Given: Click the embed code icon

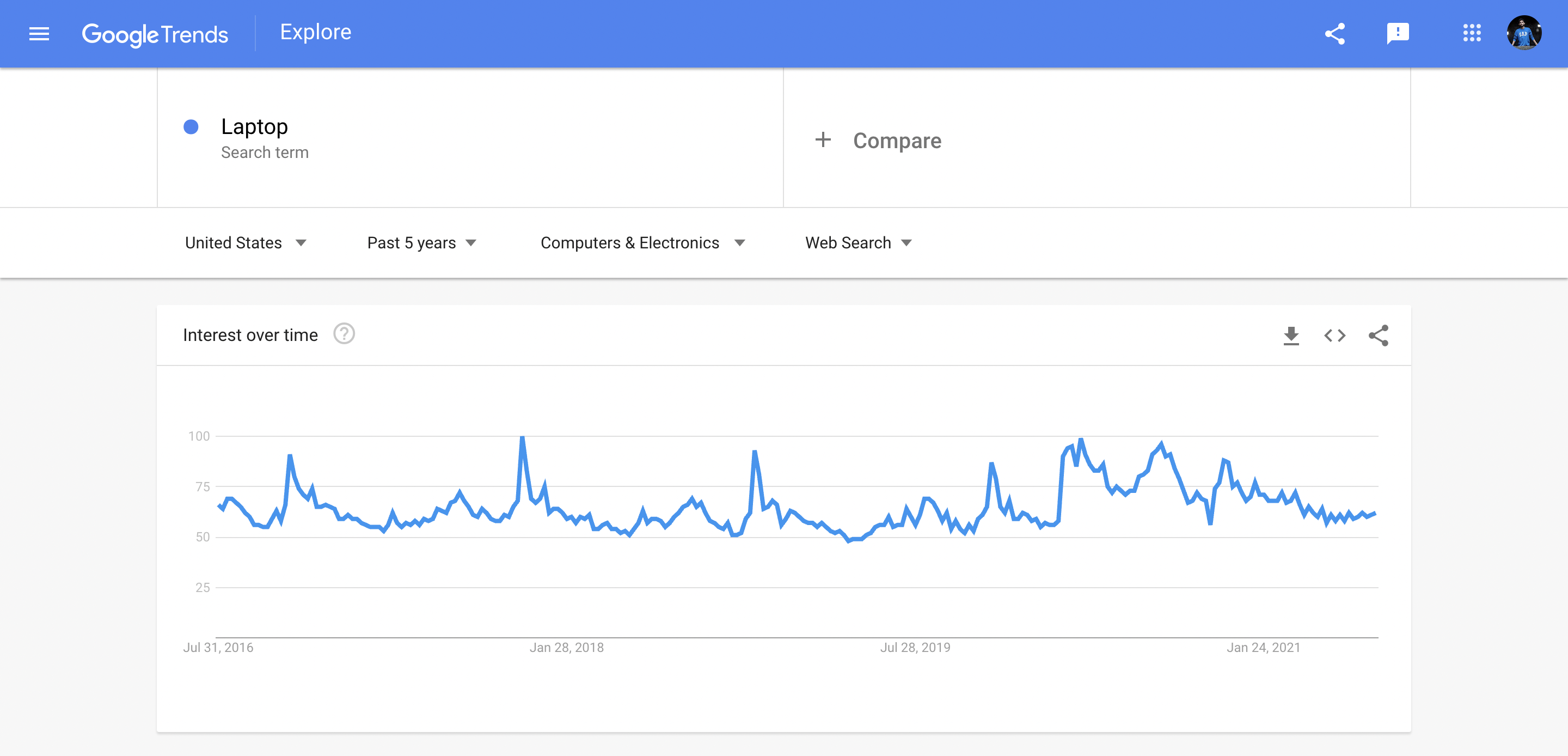Looking at the screenshot, I should tap(1335, 336).
